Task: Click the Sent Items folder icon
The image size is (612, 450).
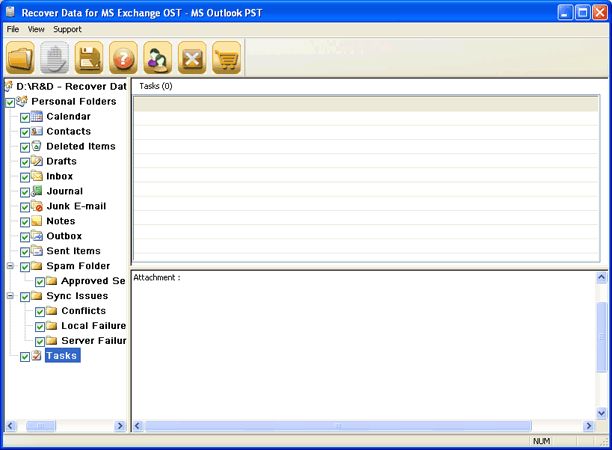Action: tap(37, 251)
